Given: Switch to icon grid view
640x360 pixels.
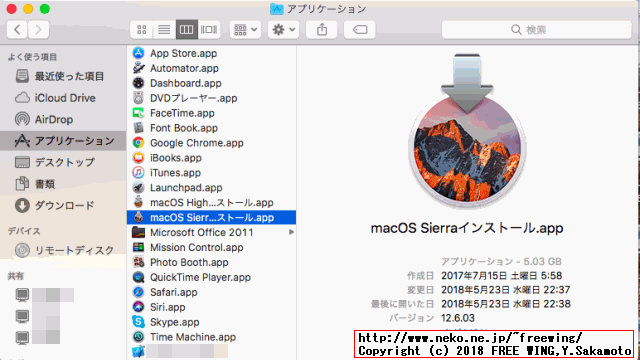Looking at the screenshot, I should (x=142, y=29).
